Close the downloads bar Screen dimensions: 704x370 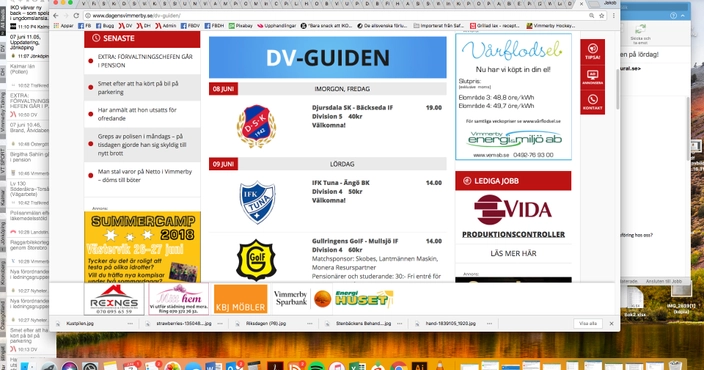[x=611, y=323]
